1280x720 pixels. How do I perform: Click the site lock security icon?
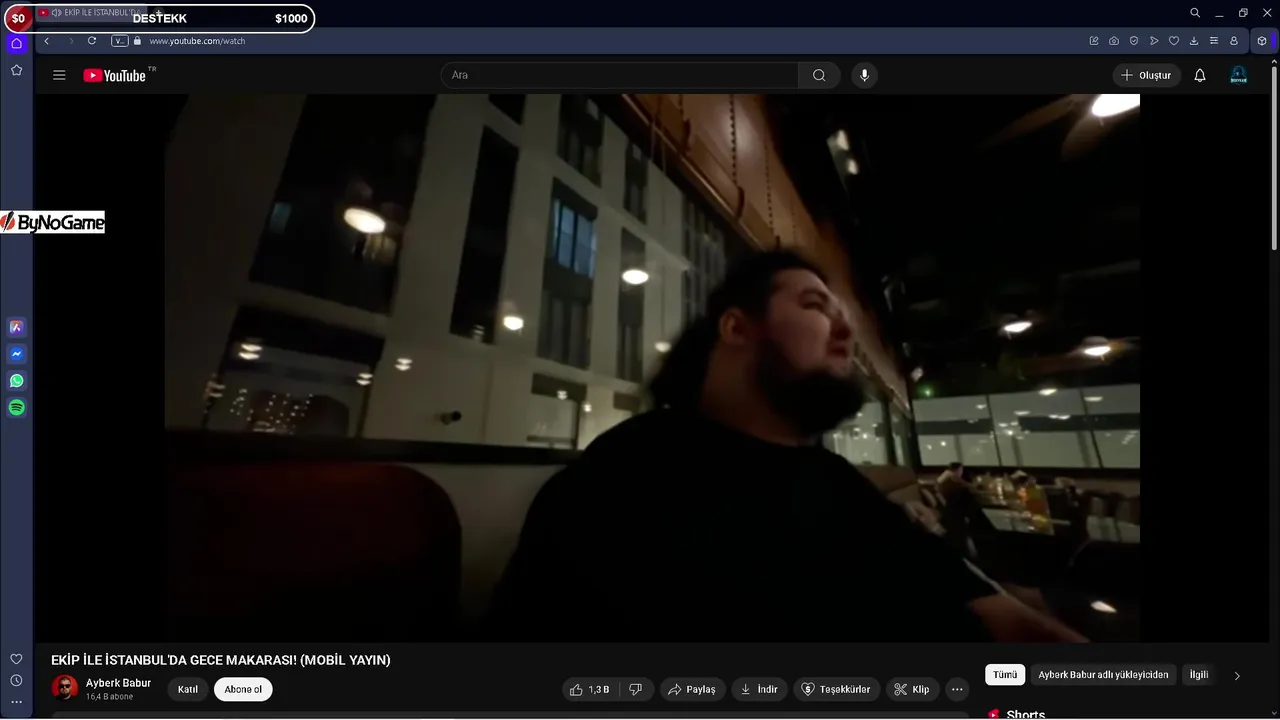138,41
